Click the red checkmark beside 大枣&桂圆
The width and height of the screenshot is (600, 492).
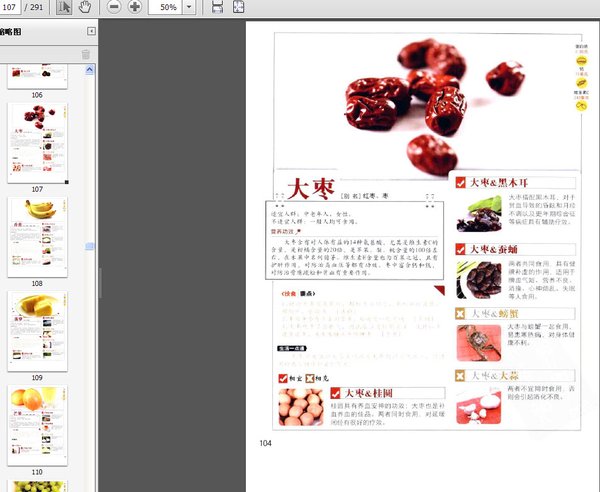[x=336, y=393]
